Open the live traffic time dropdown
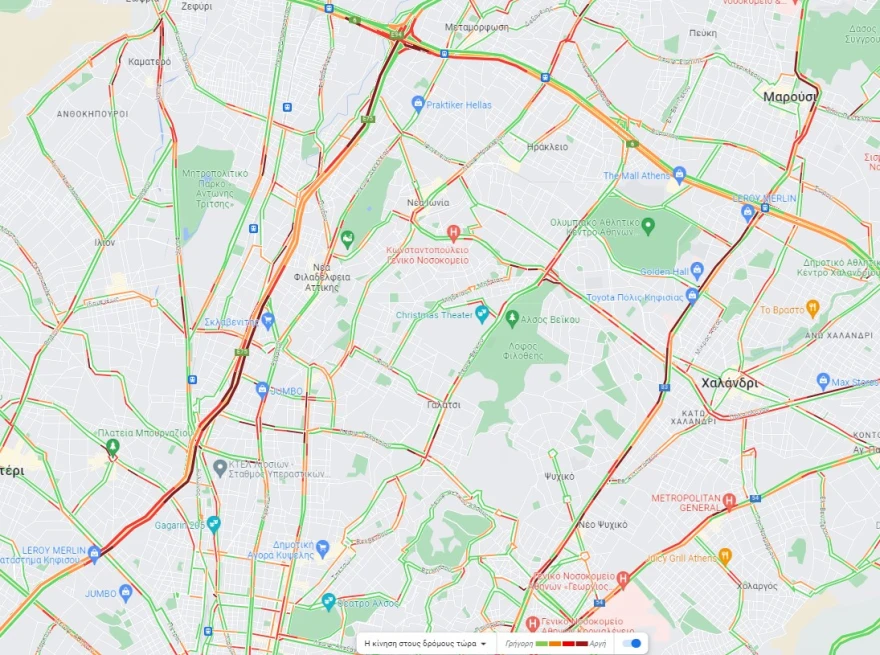This screenshot has width=880, height=655. tap(425, 644)
